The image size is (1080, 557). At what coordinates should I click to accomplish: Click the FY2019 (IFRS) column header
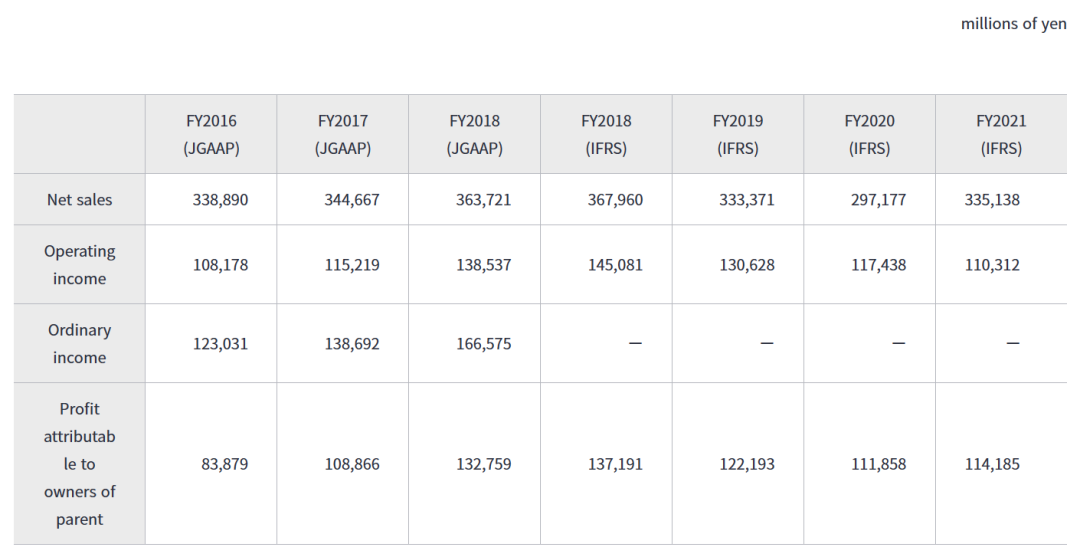pos(738,134)
